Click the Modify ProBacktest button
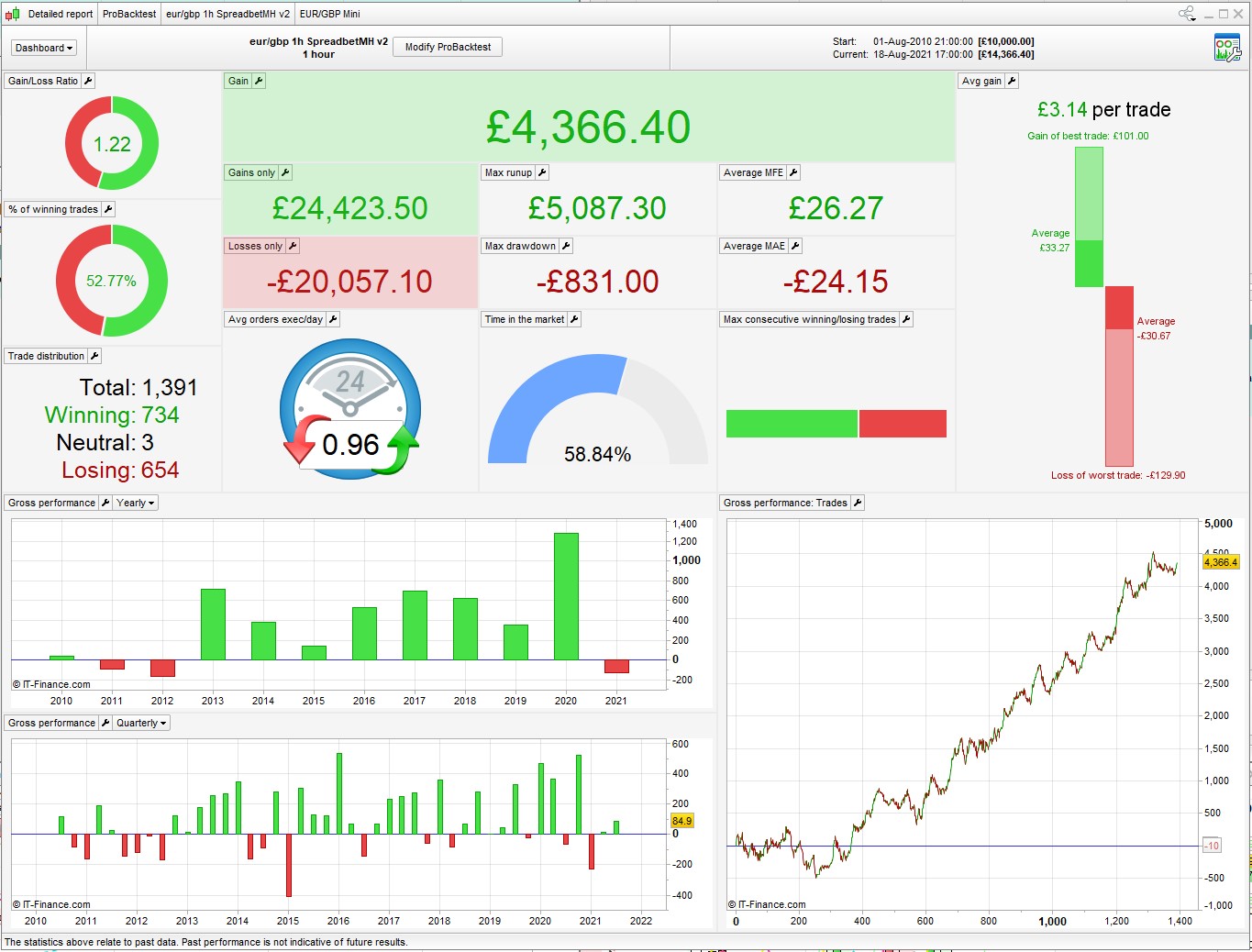1252x952 pixels. 448,47
